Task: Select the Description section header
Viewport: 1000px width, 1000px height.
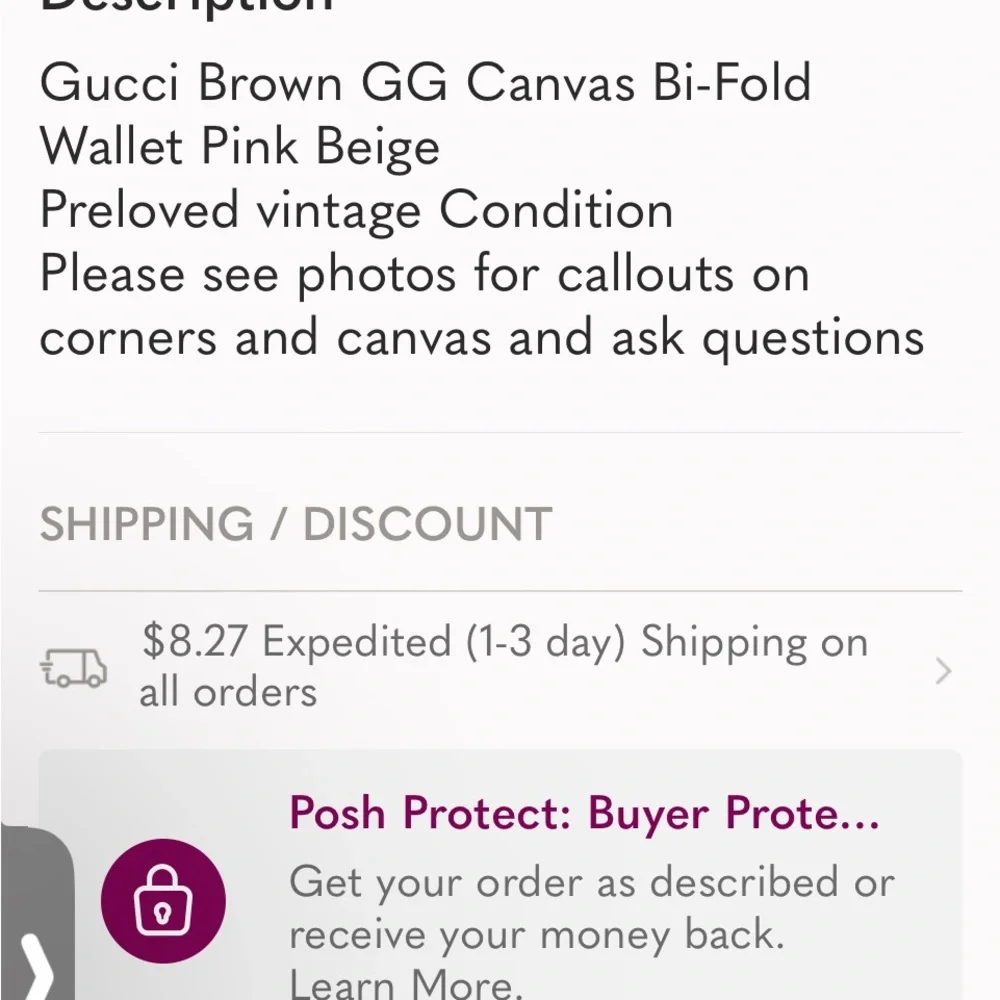Action: click(x=185, y=8)
